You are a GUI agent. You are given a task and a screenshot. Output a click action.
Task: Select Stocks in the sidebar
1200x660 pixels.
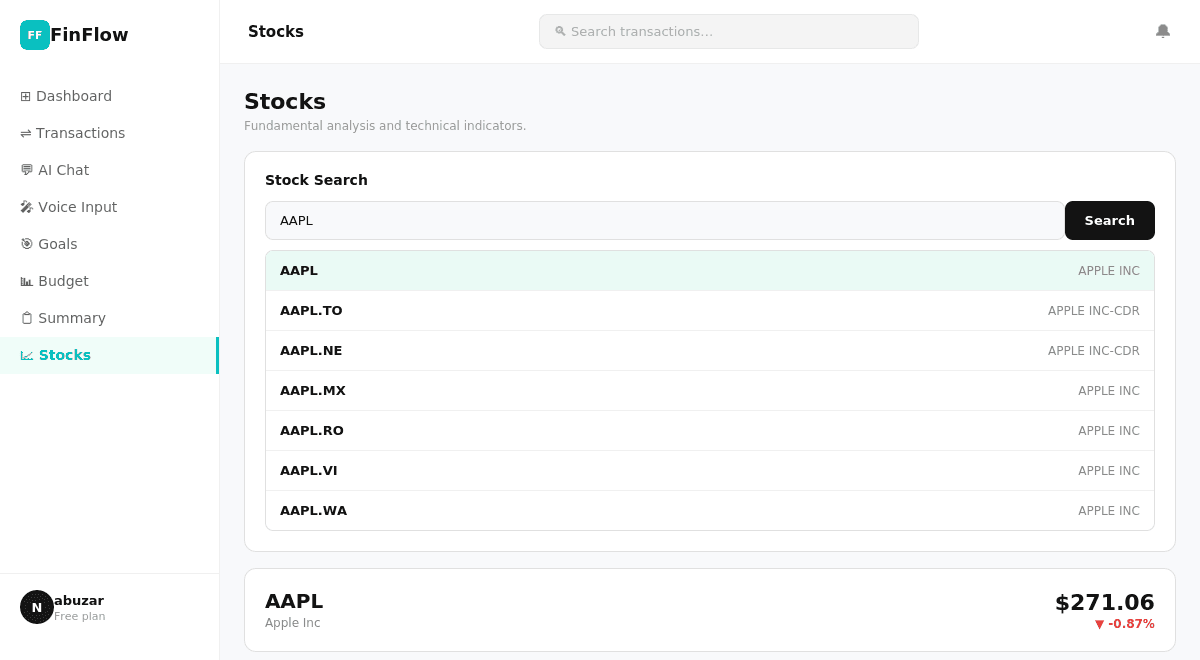[x=110, y=355]
